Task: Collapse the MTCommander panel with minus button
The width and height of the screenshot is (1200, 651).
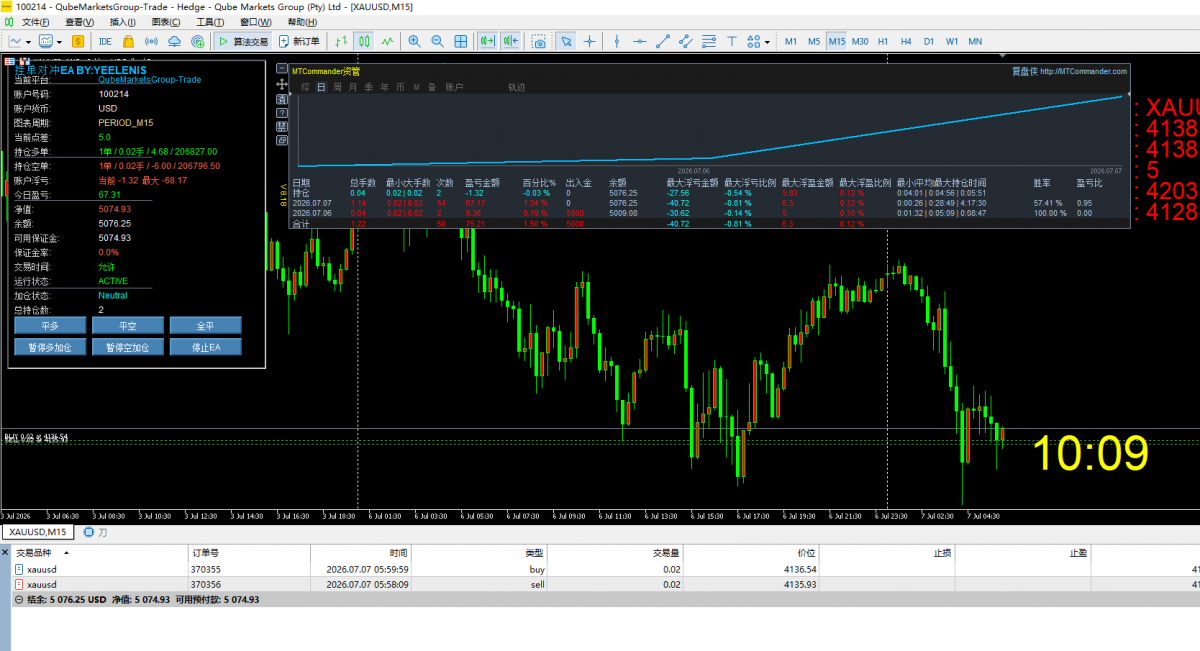Action: pos(282,69)
